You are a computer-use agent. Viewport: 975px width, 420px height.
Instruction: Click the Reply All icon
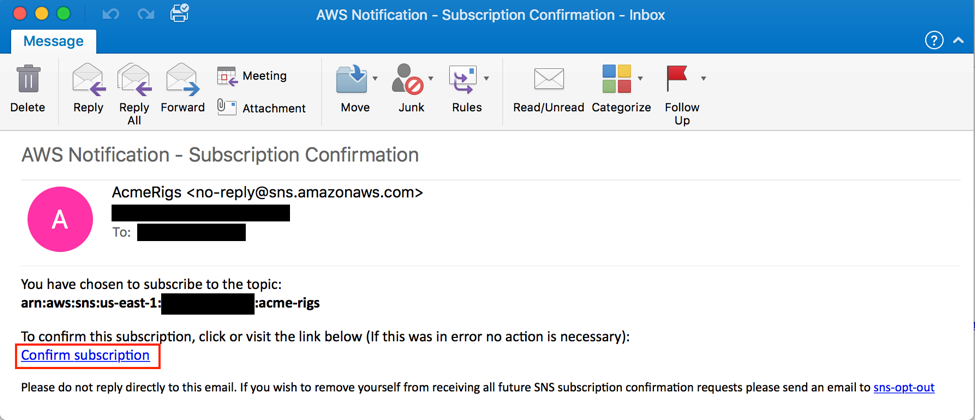click(x=134, y=80)
